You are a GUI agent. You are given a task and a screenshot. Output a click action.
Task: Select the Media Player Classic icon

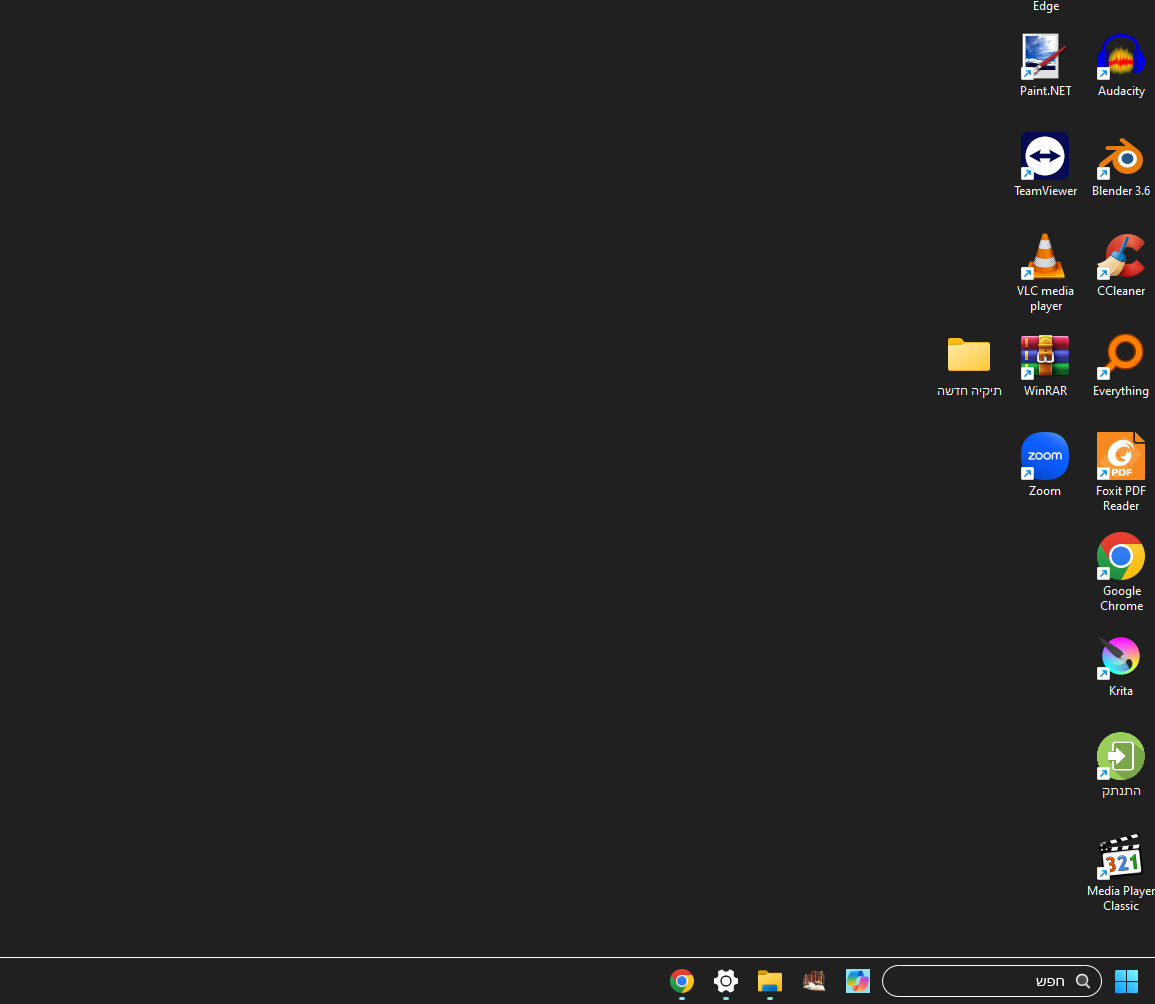(x=1120, y=872)
